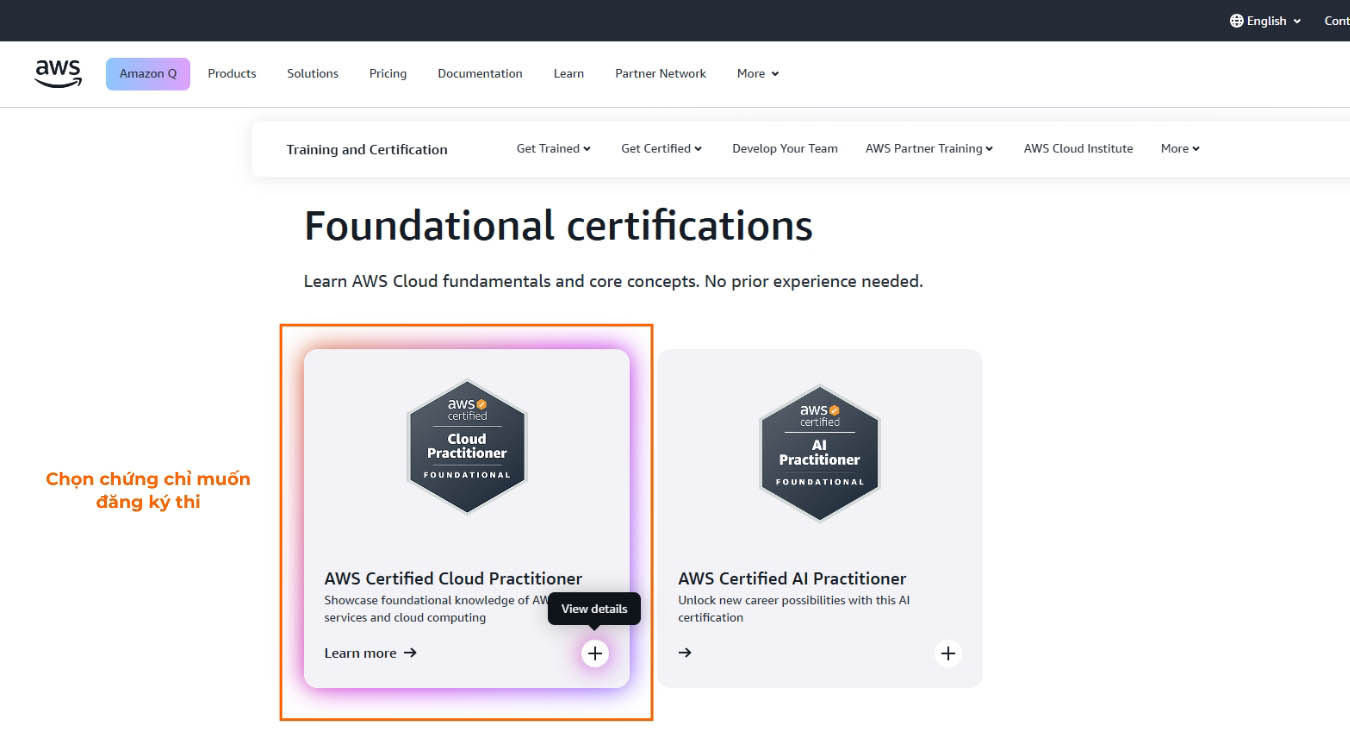Select the Cloud Practitioner hexagon badge

click(x=467, y=447)
